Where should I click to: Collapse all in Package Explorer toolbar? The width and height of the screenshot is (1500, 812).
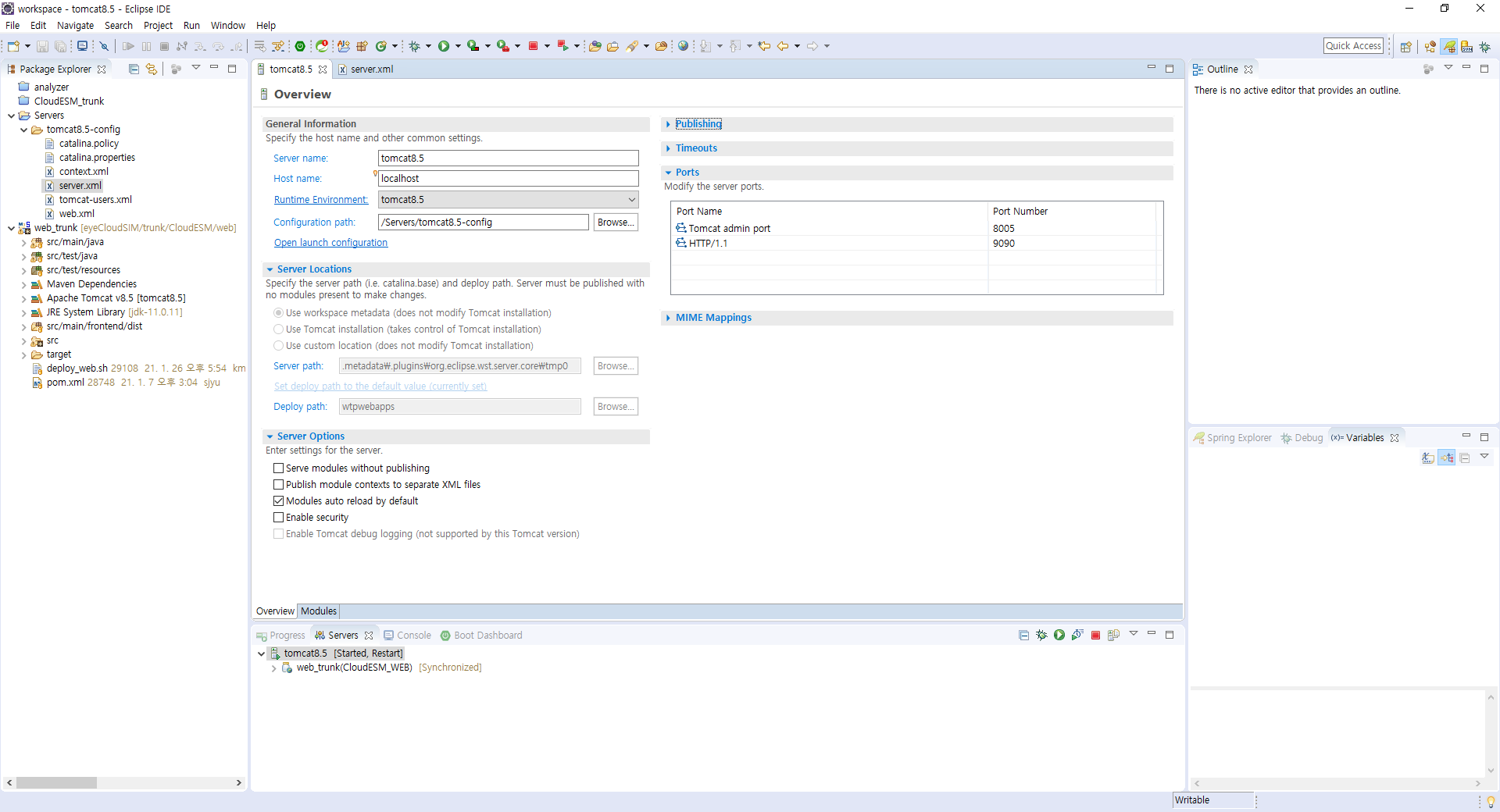point(134,69)
